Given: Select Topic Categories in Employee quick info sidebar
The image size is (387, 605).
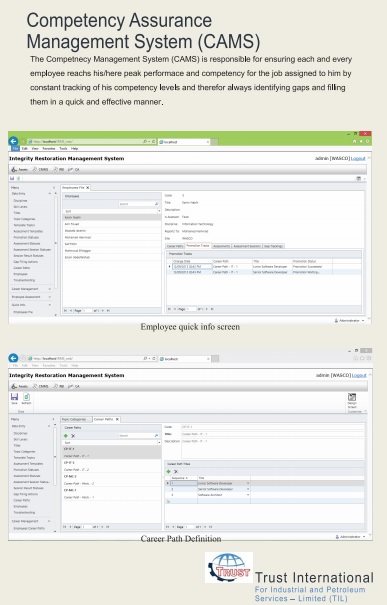Looking at the screenshot, I should (x=24, y=219).
